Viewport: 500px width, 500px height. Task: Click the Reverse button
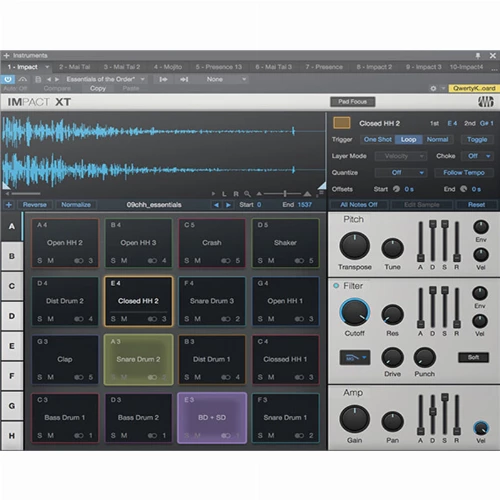point(35,205)
